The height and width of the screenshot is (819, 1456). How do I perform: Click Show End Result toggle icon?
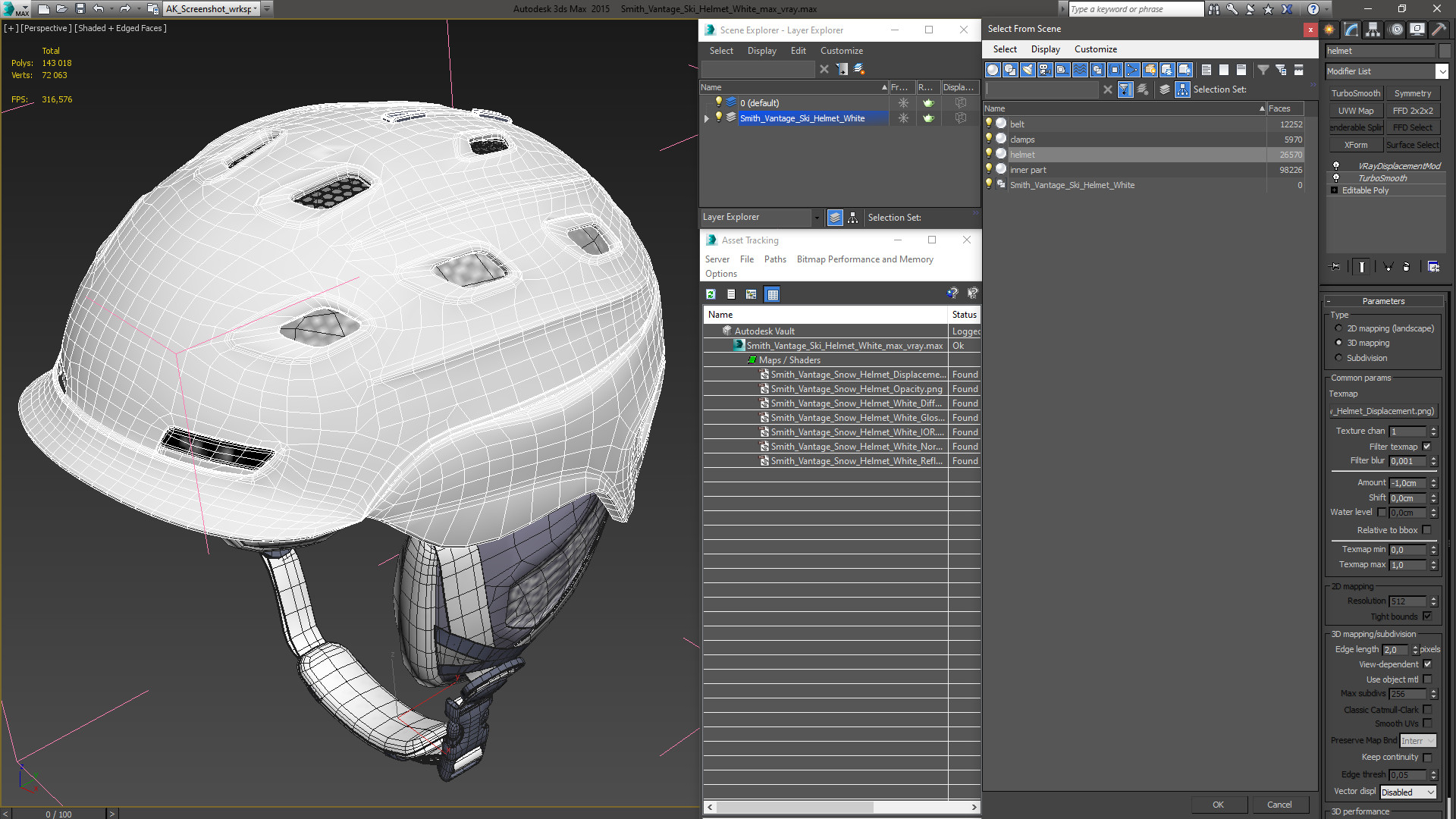pyautogui.click(x=1362, y=266)
